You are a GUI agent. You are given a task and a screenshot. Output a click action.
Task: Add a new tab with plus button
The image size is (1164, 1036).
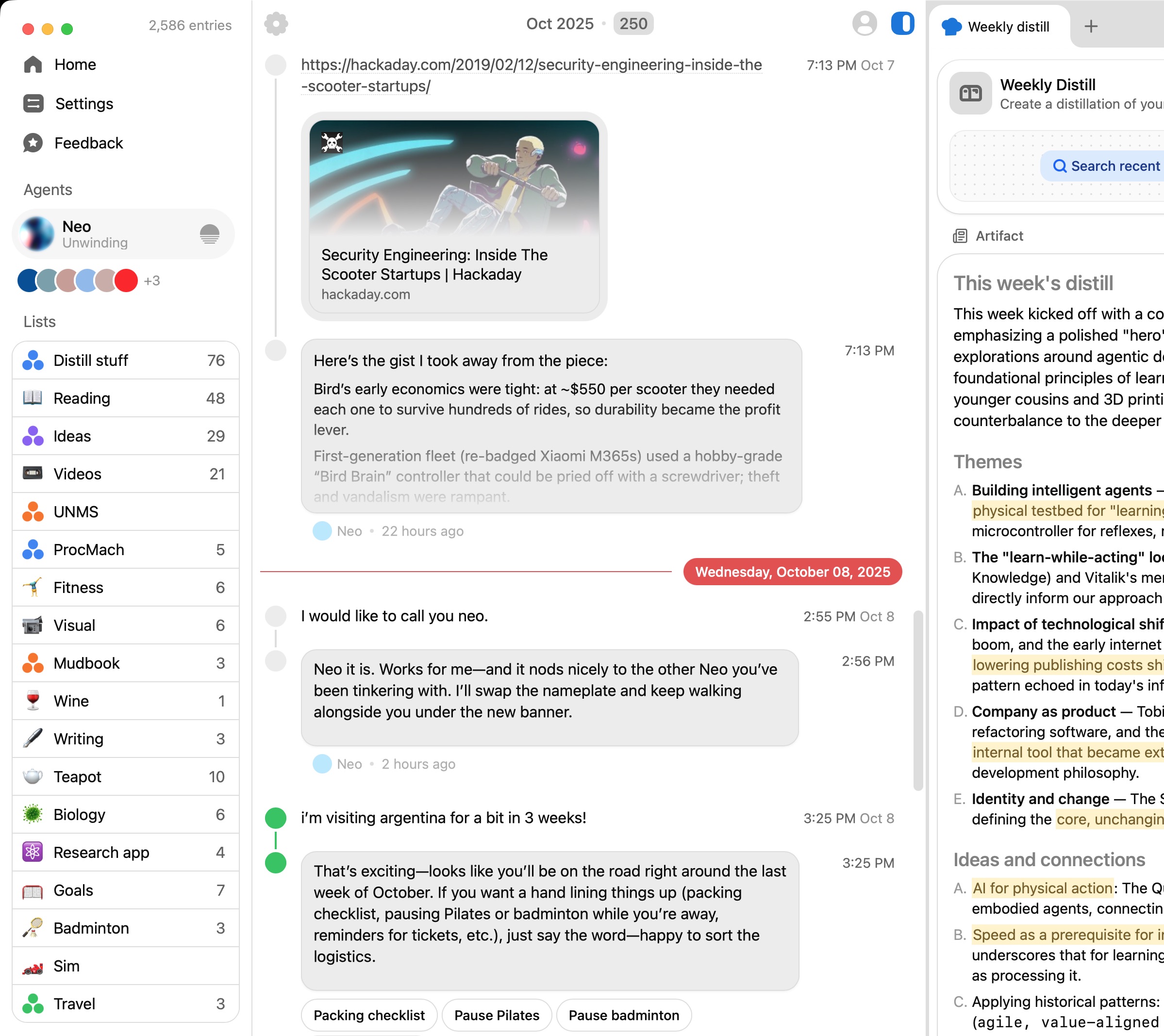click(1091, 26)
